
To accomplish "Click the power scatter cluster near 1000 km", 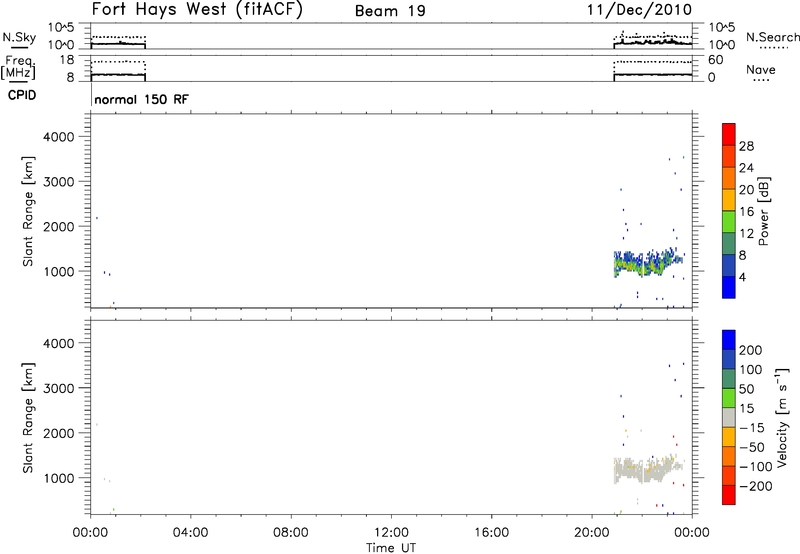I will pos(648,263).
